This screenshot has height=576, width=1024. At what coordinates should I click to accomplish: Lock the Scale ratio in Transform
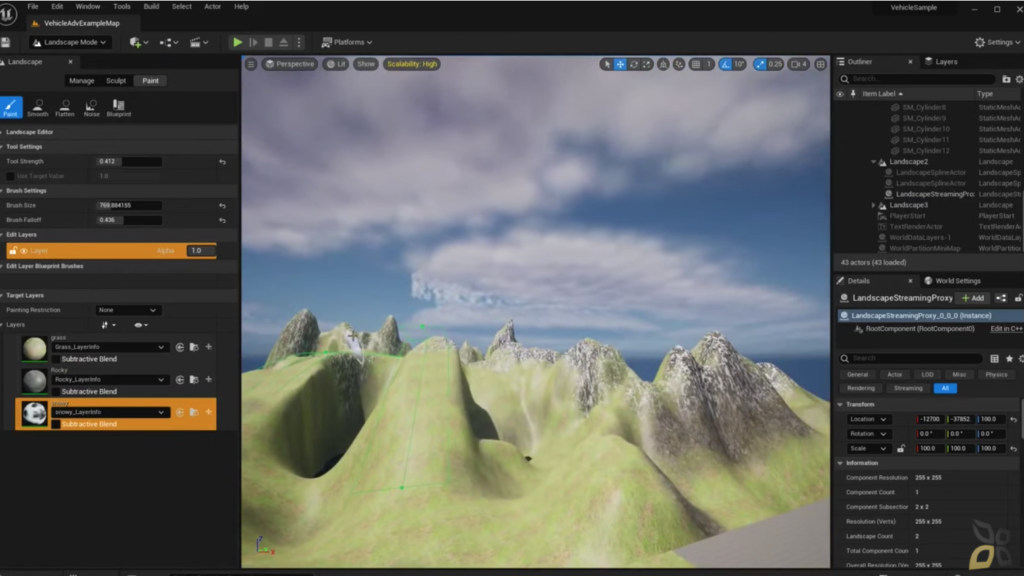(901, 449)
